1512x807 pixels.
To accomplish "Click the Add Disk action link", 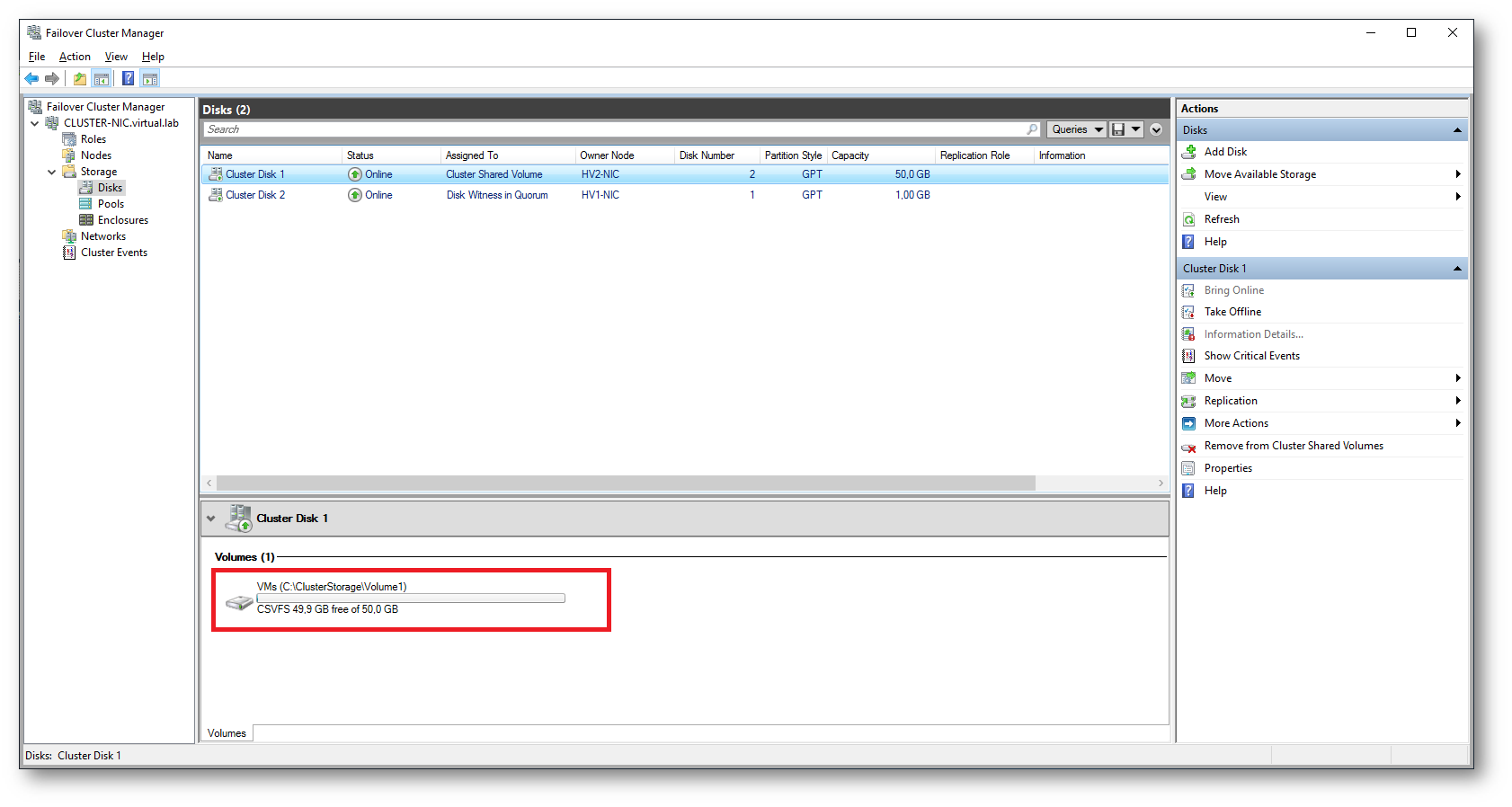I will tap(1225, 152).
